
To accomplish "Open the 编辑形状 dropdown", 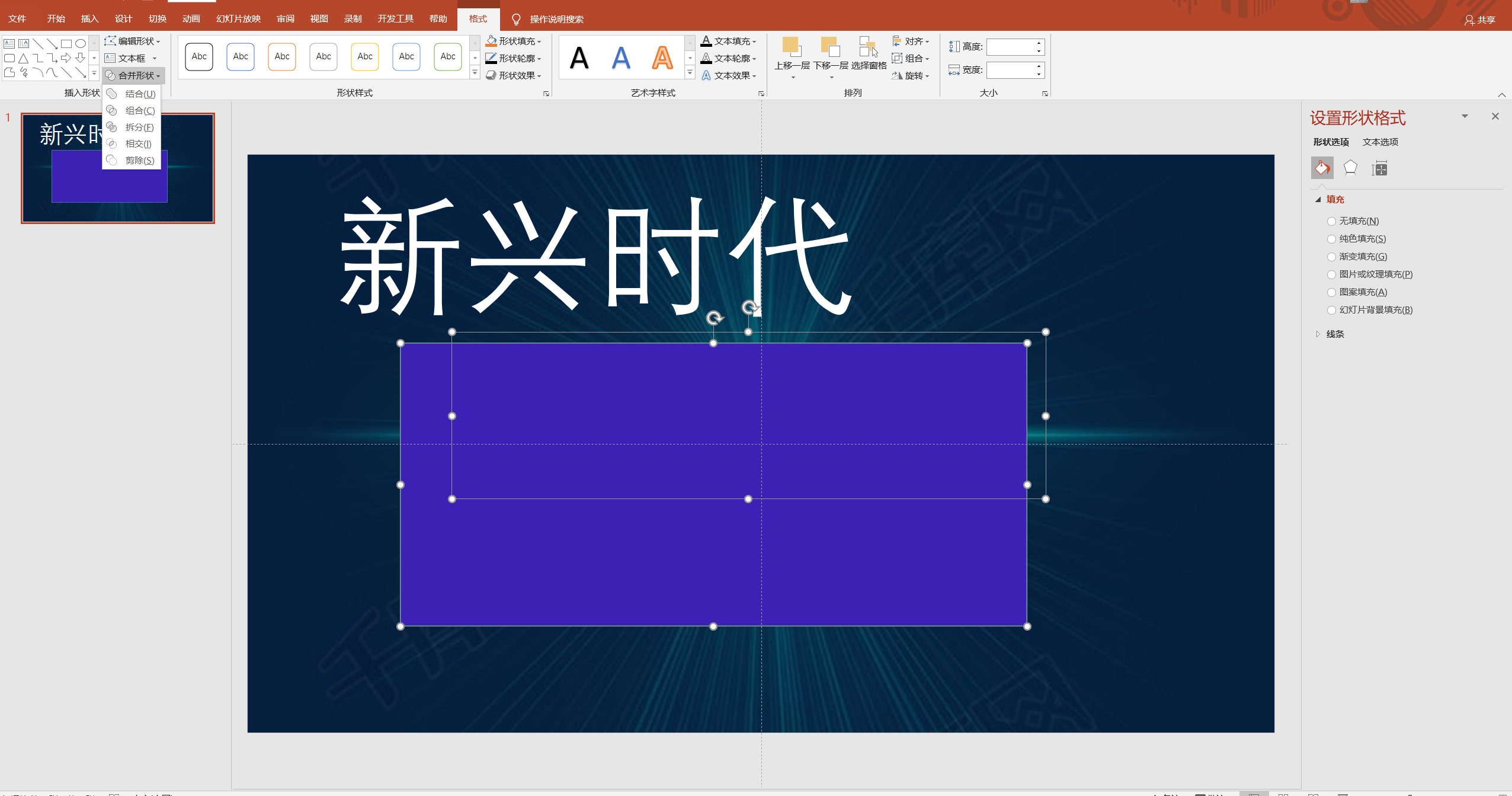I will 133,41.
